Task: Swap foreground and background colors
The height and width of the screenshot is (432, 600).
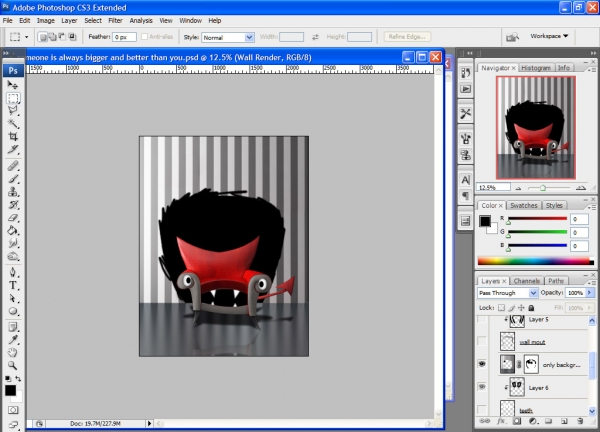Action: click(x=18, y=379)
